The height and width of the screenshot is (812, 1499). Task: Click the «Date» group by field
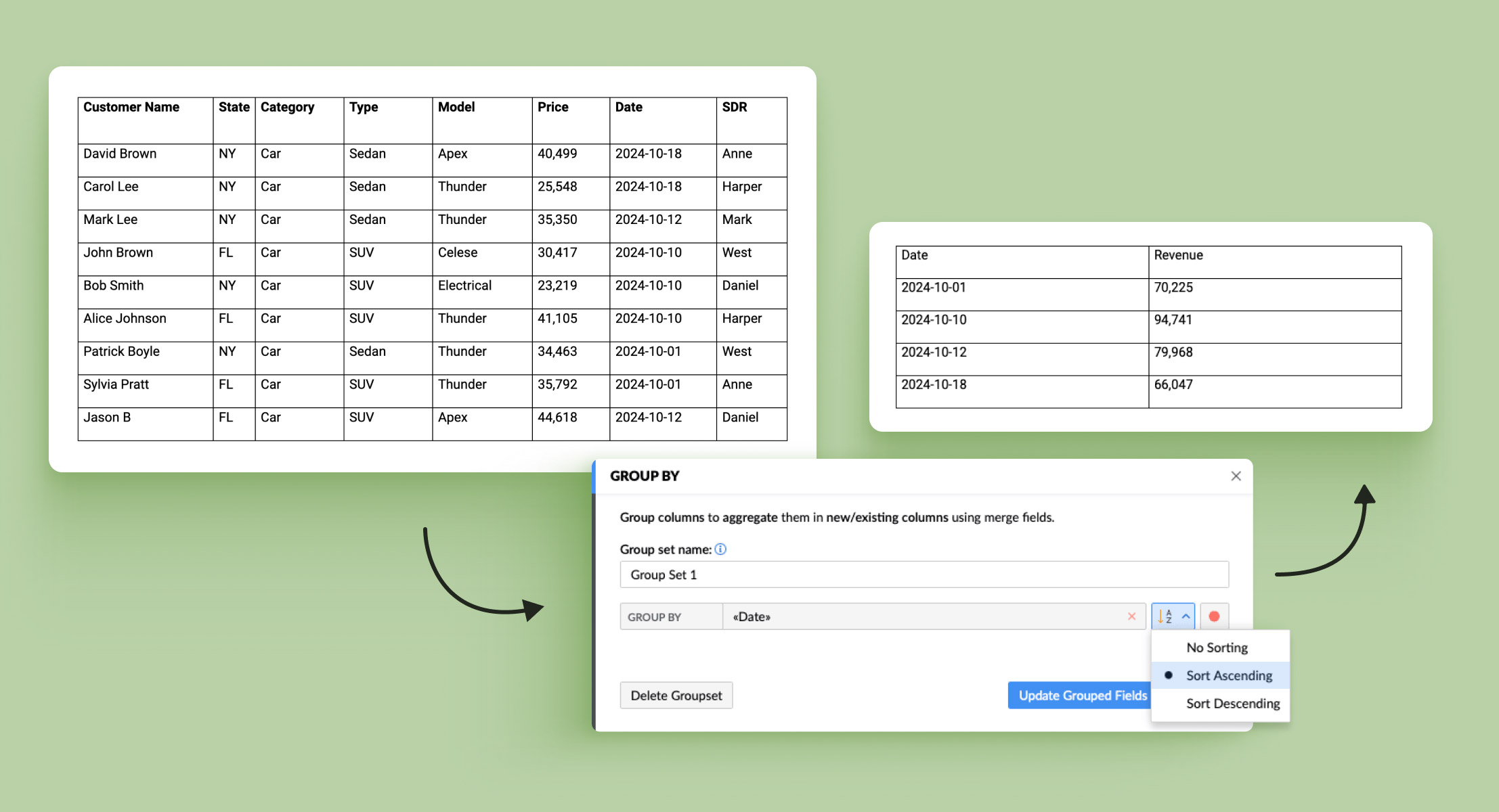click(934, 616)
